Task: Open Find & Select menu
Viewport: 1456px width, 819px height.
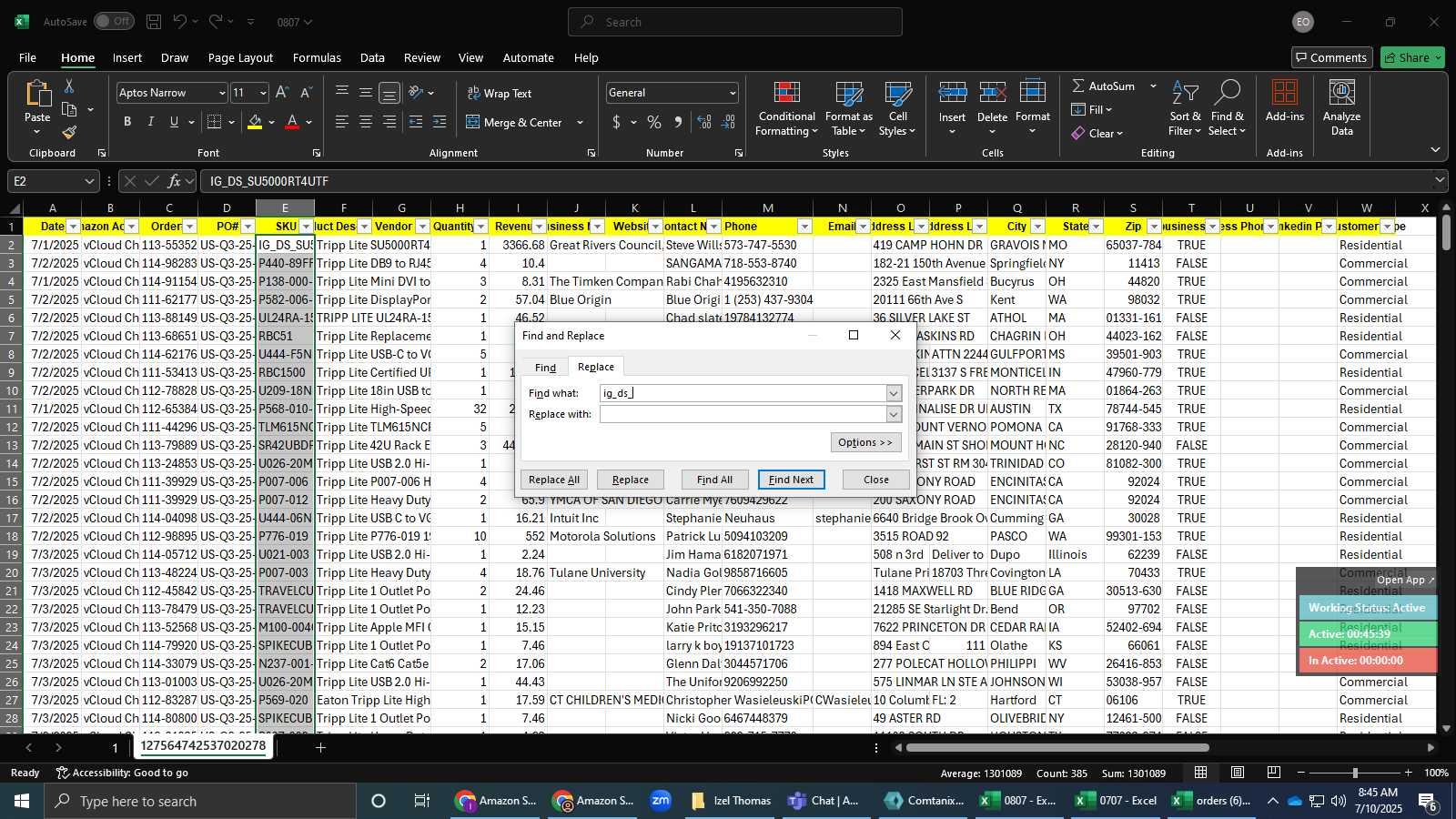Action: tap(1227, 109)
